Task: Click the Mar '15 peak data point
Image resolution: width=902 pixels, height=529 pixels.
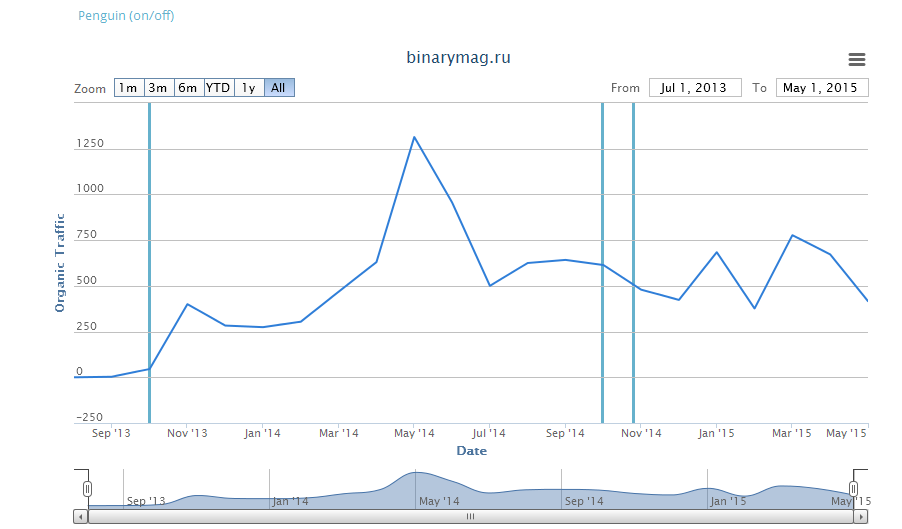Action: coord(792,235)
